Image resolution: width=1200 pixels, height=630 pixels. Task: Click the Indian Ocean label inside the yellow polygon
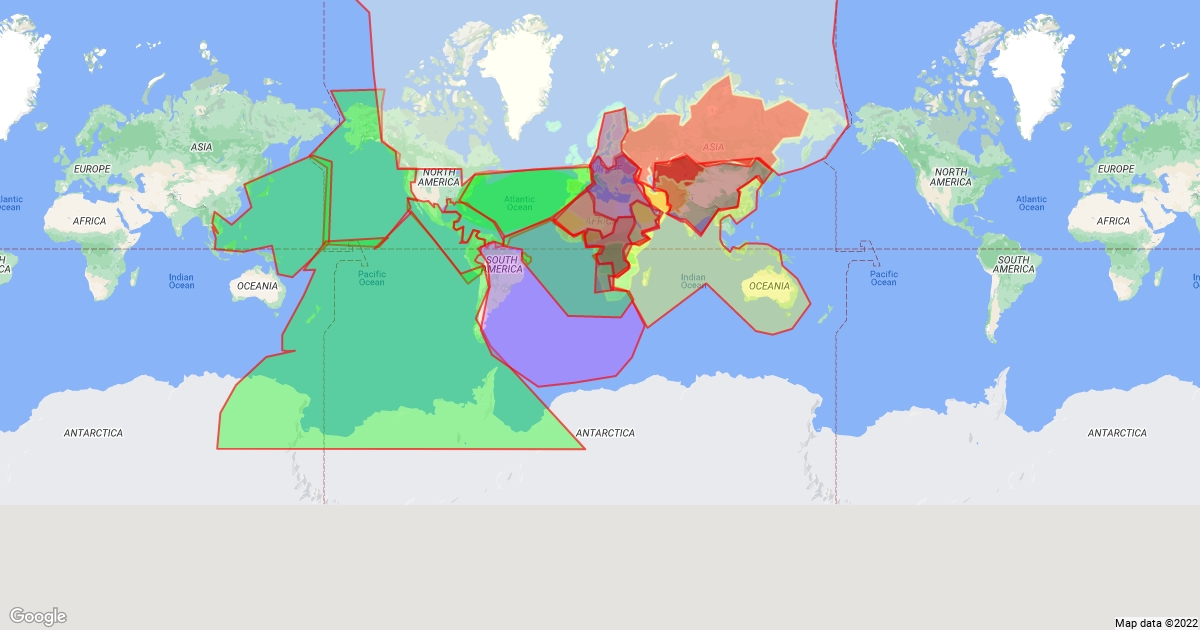click(692, 282)
